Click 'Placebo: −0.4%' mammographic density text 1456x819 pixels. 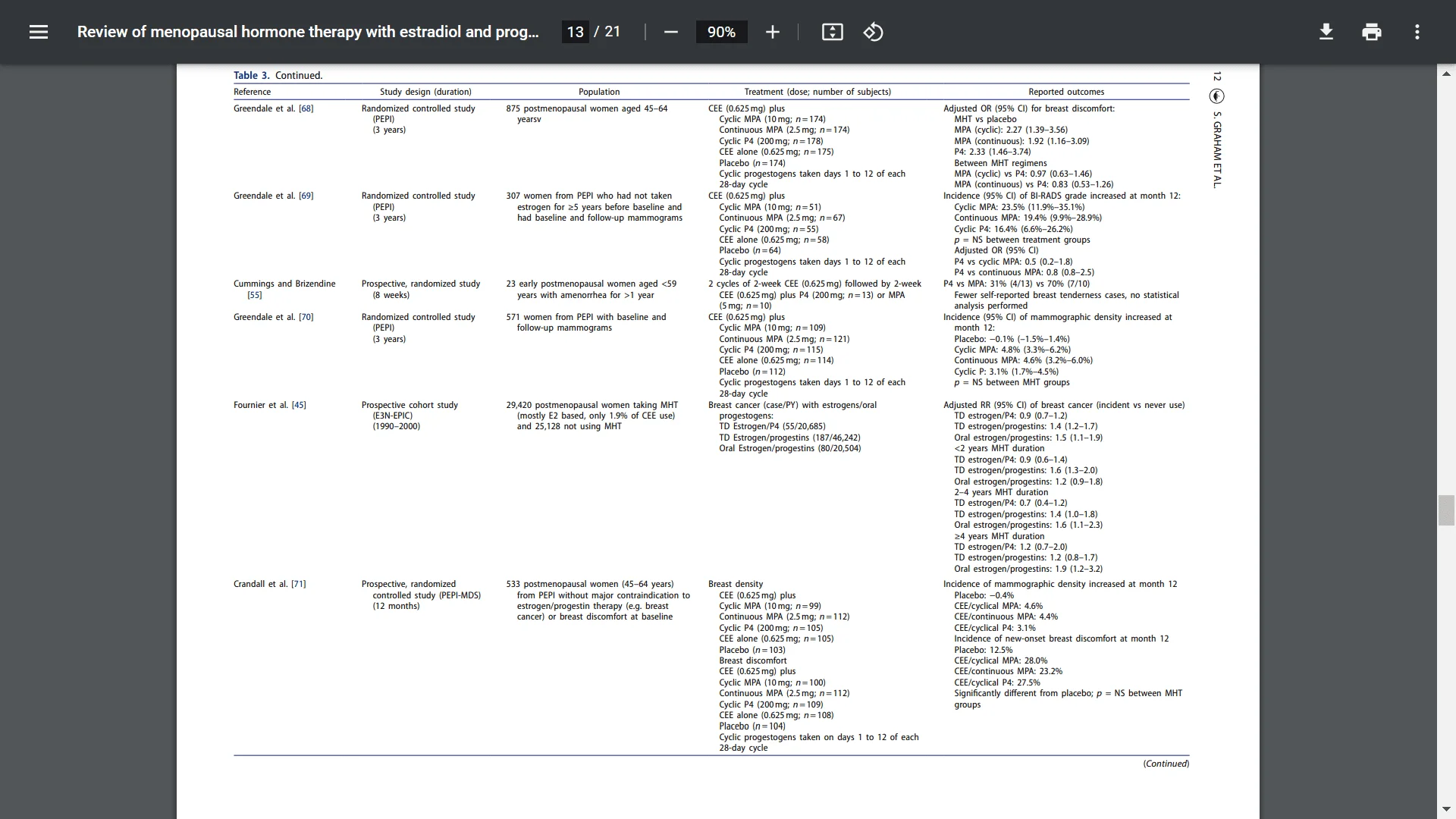click(984, 595)
